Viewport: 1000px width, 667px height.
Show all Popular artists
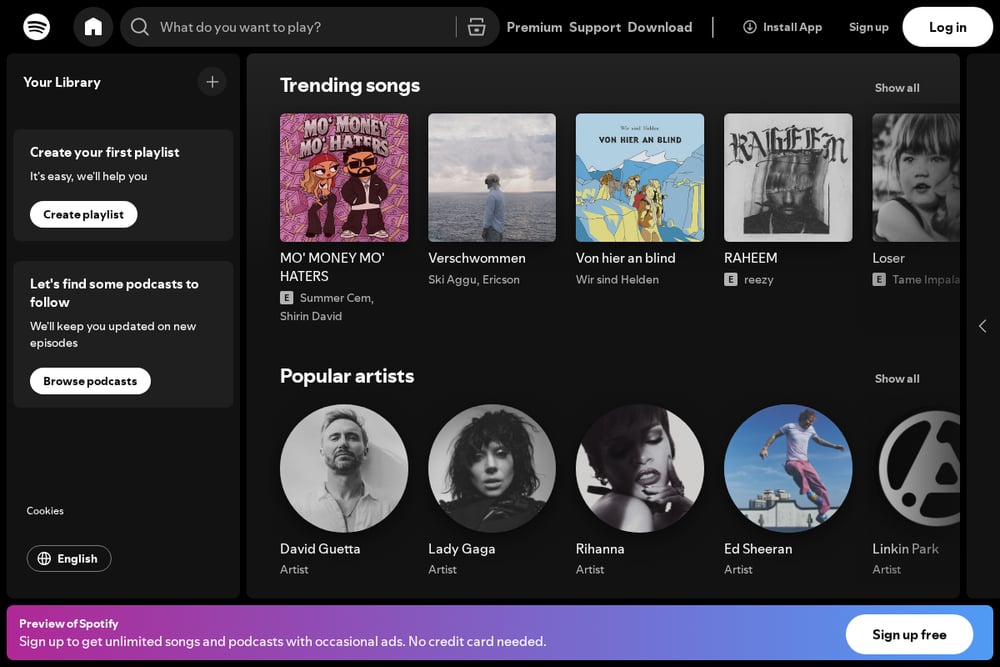tap(897, 379)
